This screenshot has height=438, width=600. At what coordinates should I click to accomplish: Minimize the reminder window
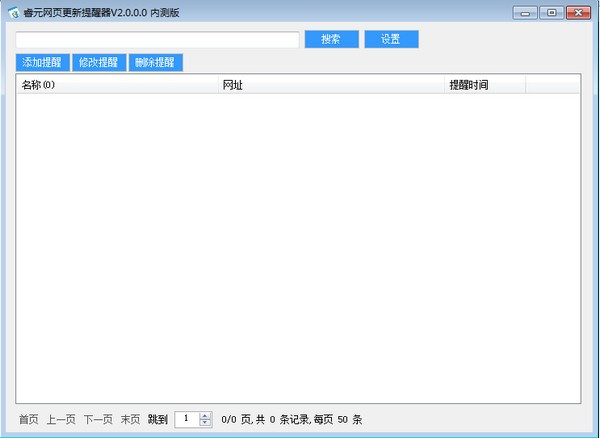[526, 12]
